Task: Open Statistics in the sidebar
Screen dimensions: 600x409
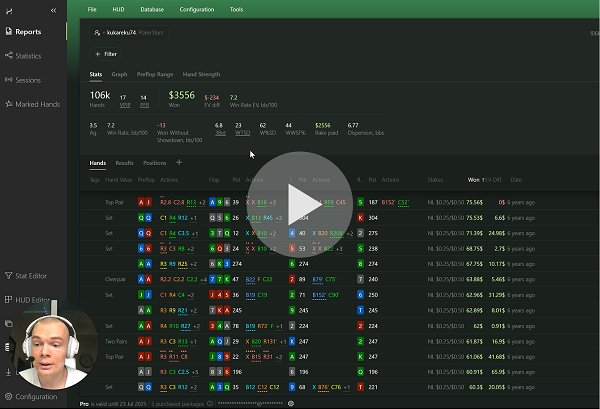Action: [28, 56]
